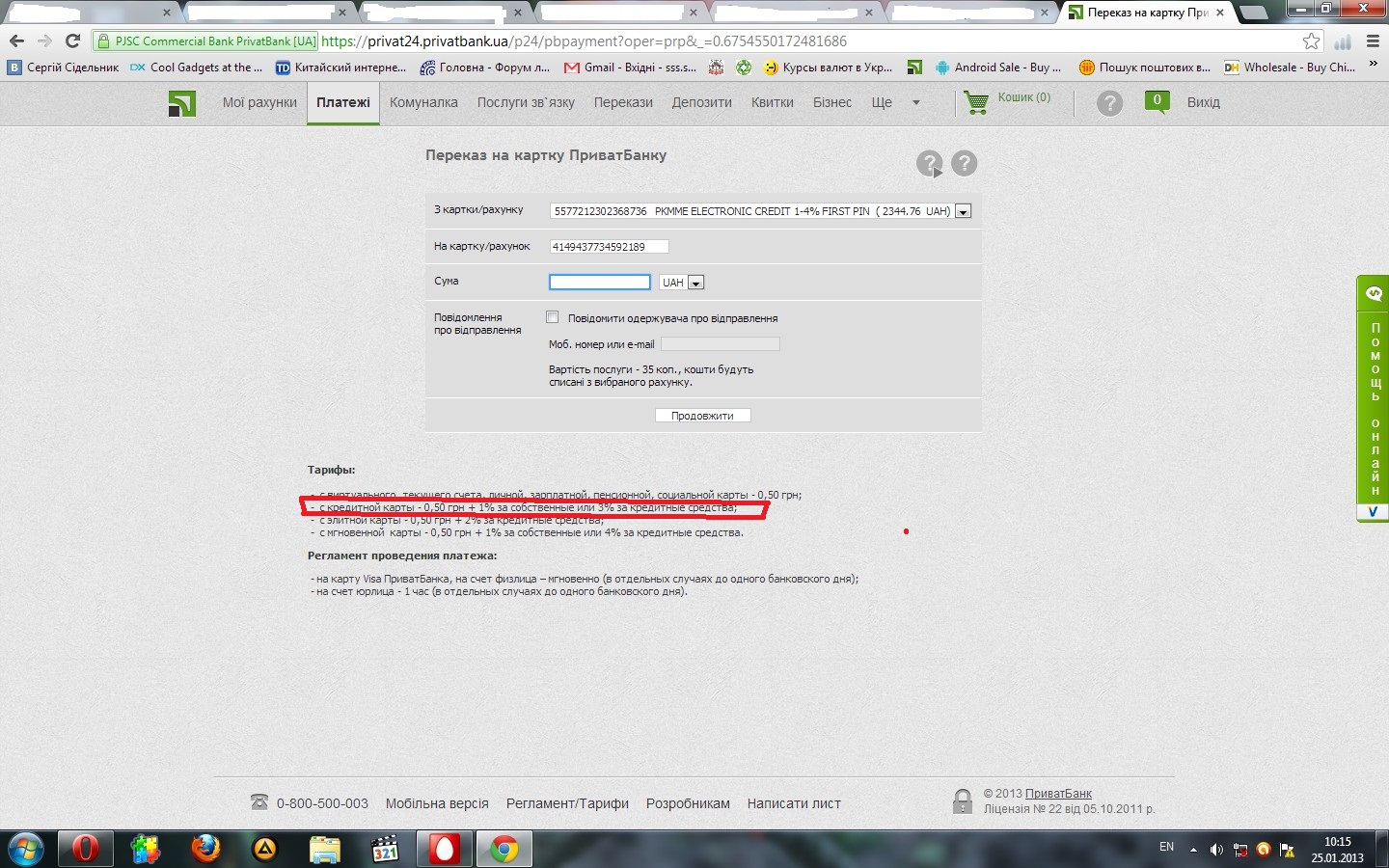This screenshot has width=1389, height=868.
Task: Open Firefox from the taskbar
Action: [205, 850]
